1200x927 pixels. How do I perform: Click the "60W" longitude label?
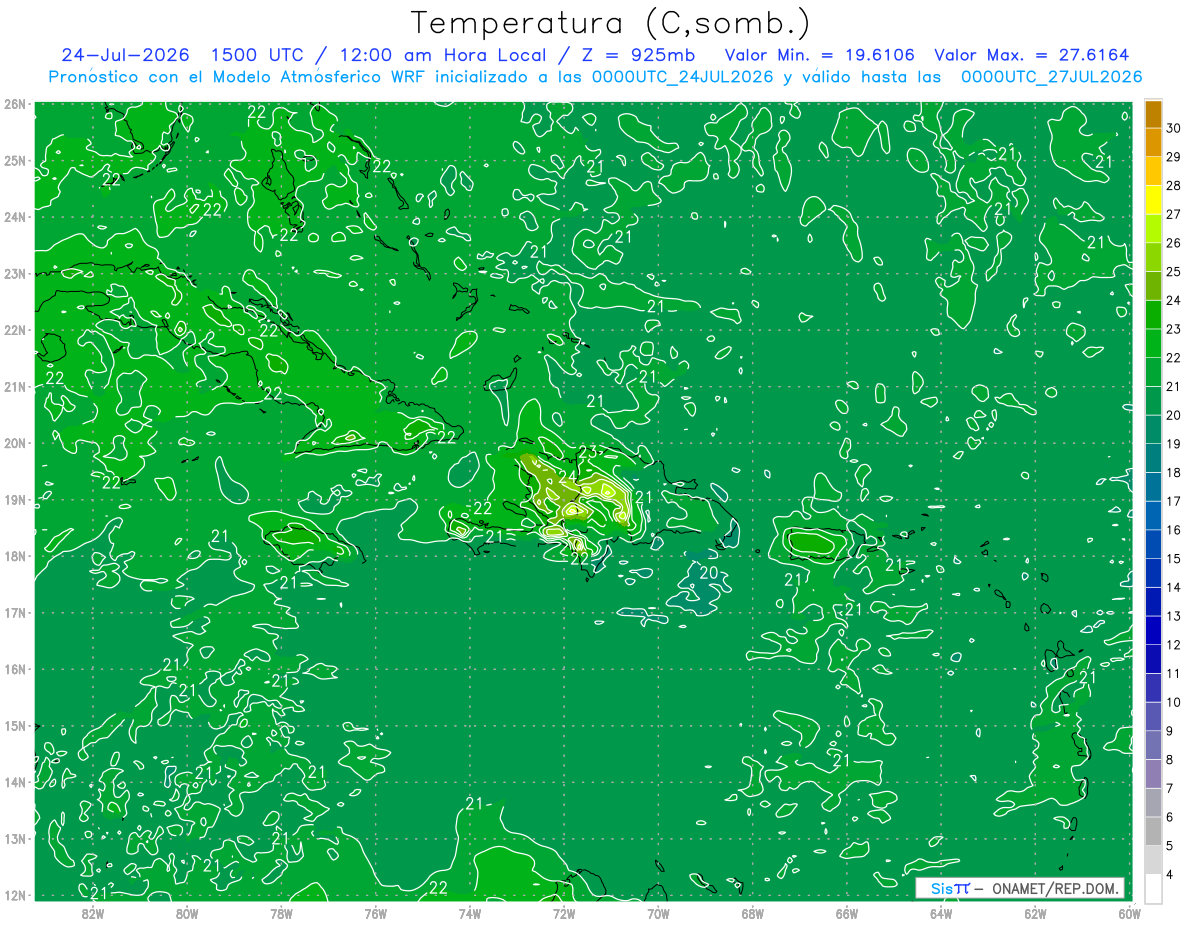point(1130,913)
